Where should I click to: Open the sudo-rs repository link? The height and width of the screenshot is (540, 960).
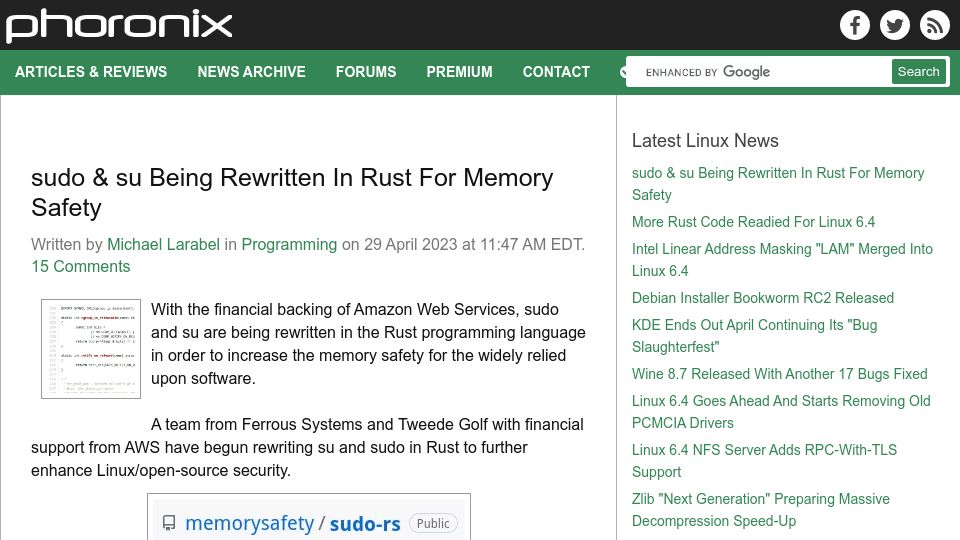tap(365, 524)
